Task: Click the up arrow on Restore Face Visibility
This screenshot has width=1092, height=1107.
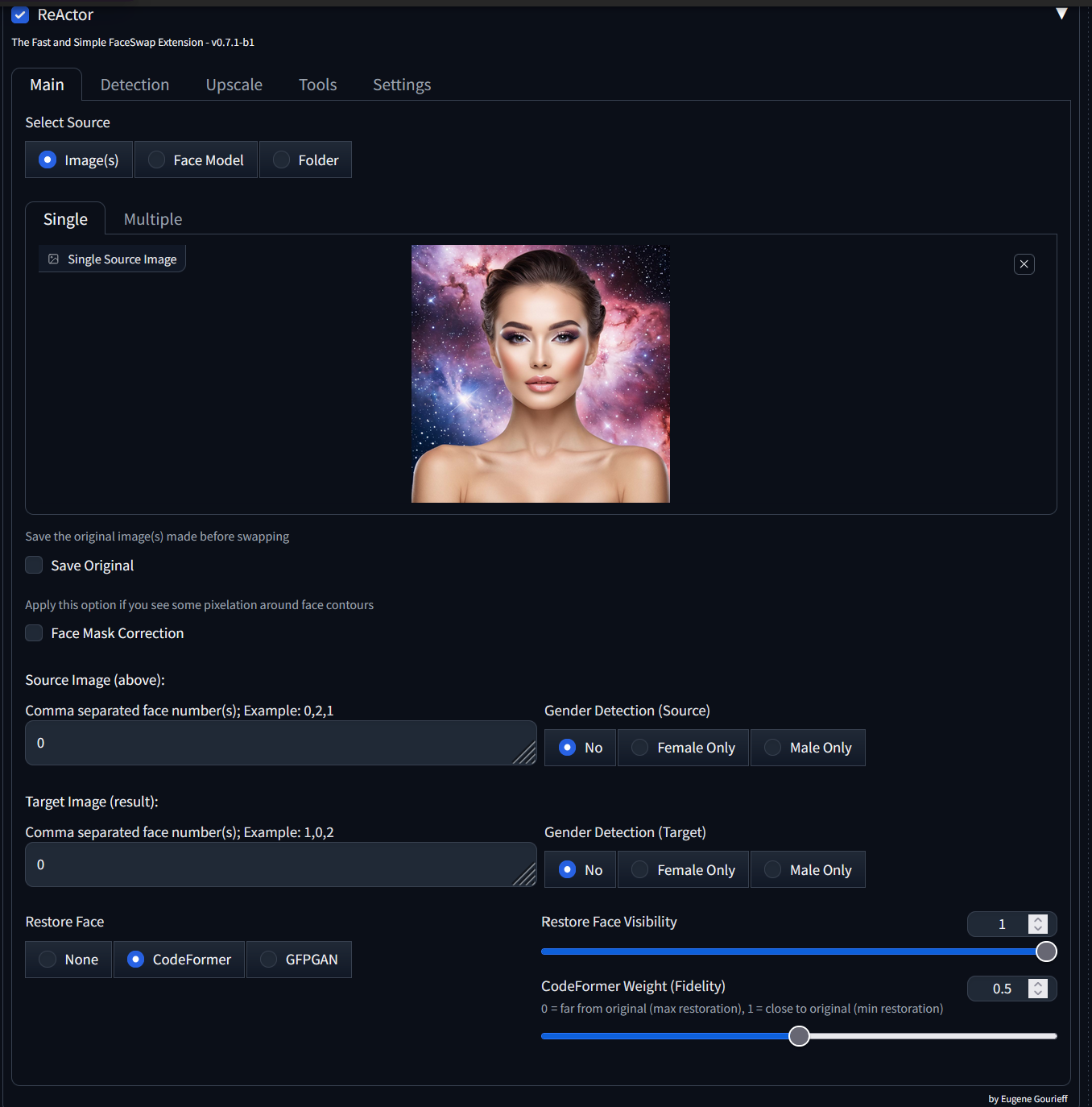Action: coord(1039,918)
